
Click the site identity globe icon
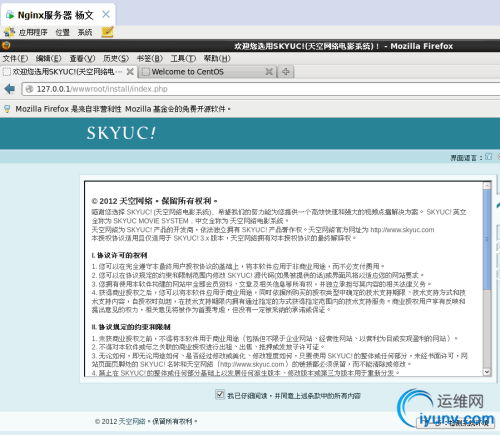30,89
